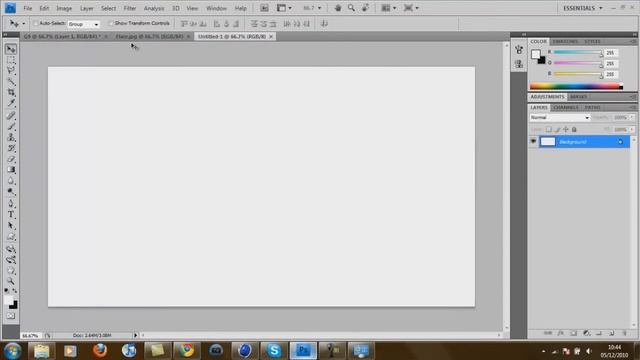The height and width of the screenshot is (360, 640).
Task: Open the Filter menu
Action: click(130, 8)
